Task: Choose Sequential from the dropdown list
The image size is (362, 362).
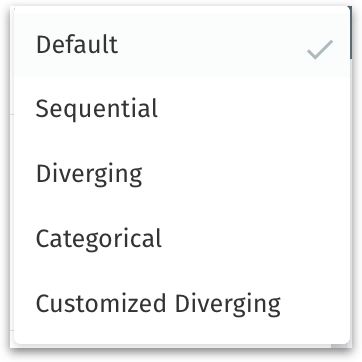Action: tap(182, 109)
